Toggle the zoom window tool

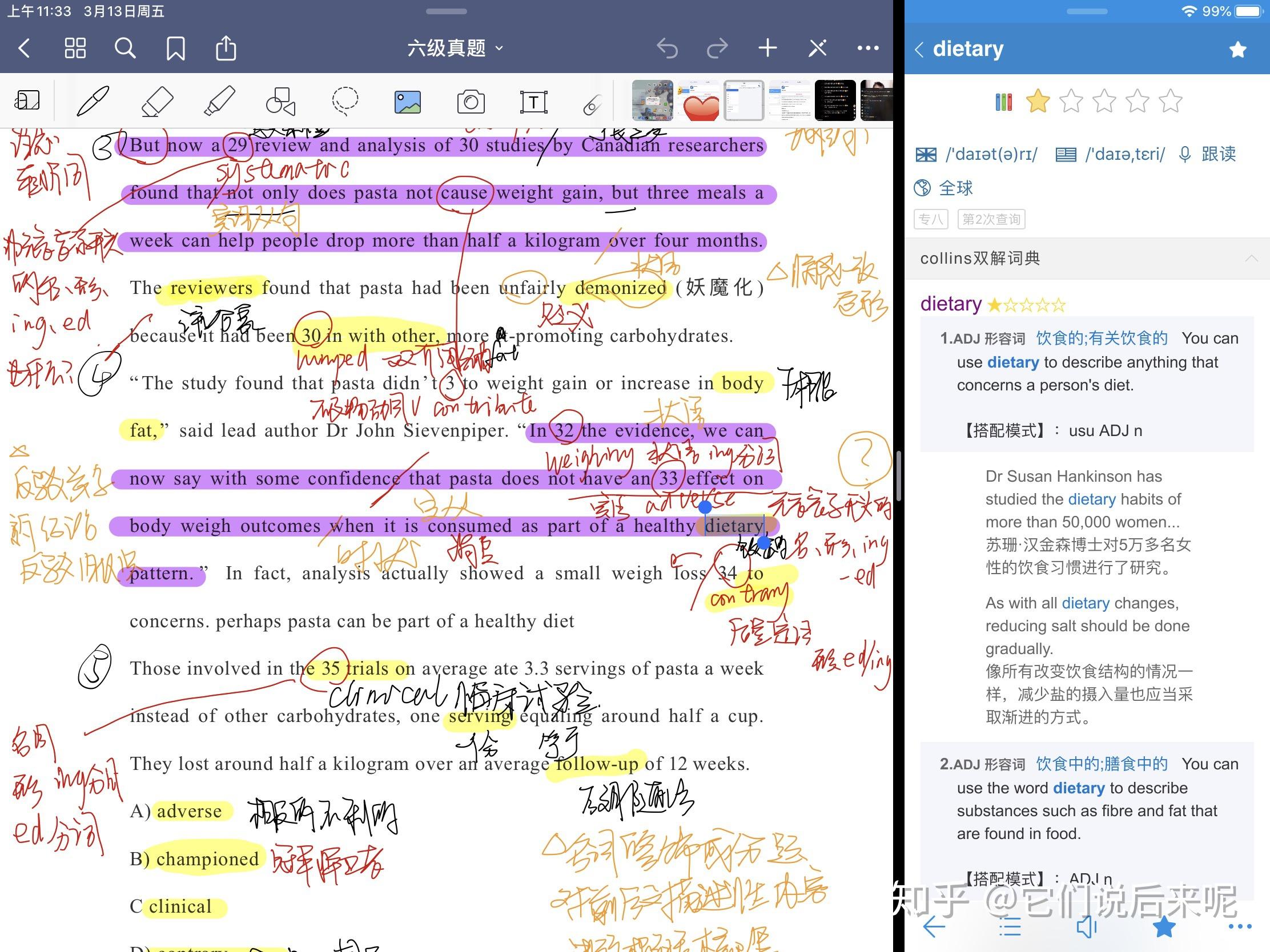pos(27,100)
